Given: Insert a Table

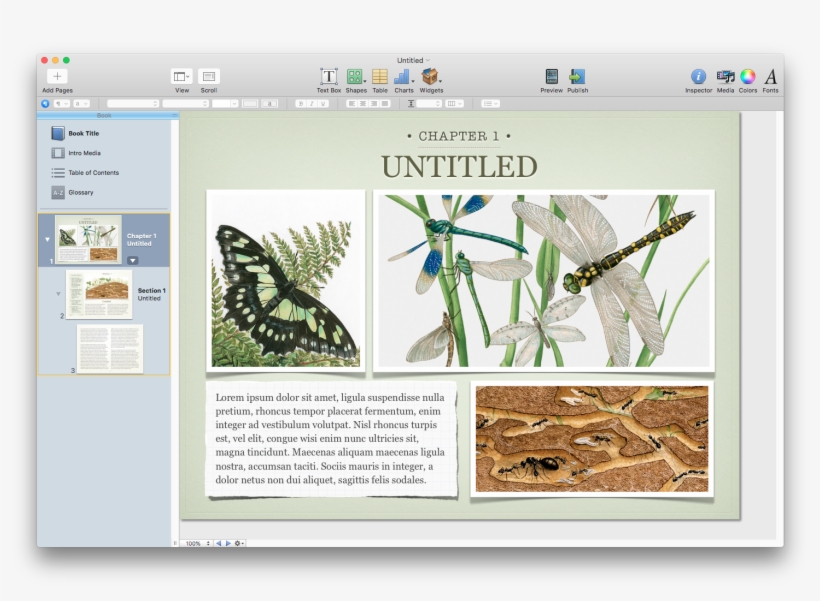Looking at the screenshot, I should [x=378, y=75].
